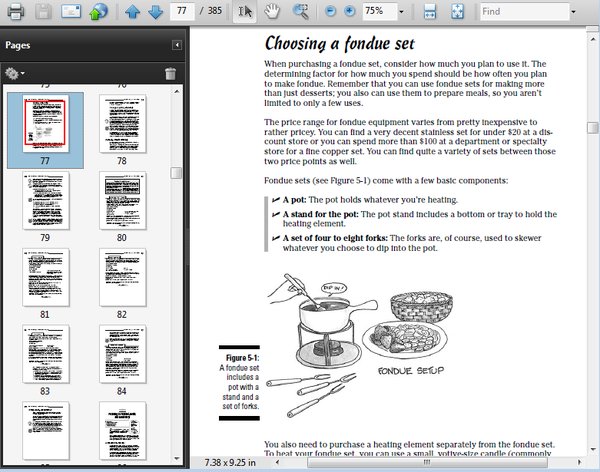The image size is (600, 472).
Task: Select page 77 thumbnail
Action: 46,124
